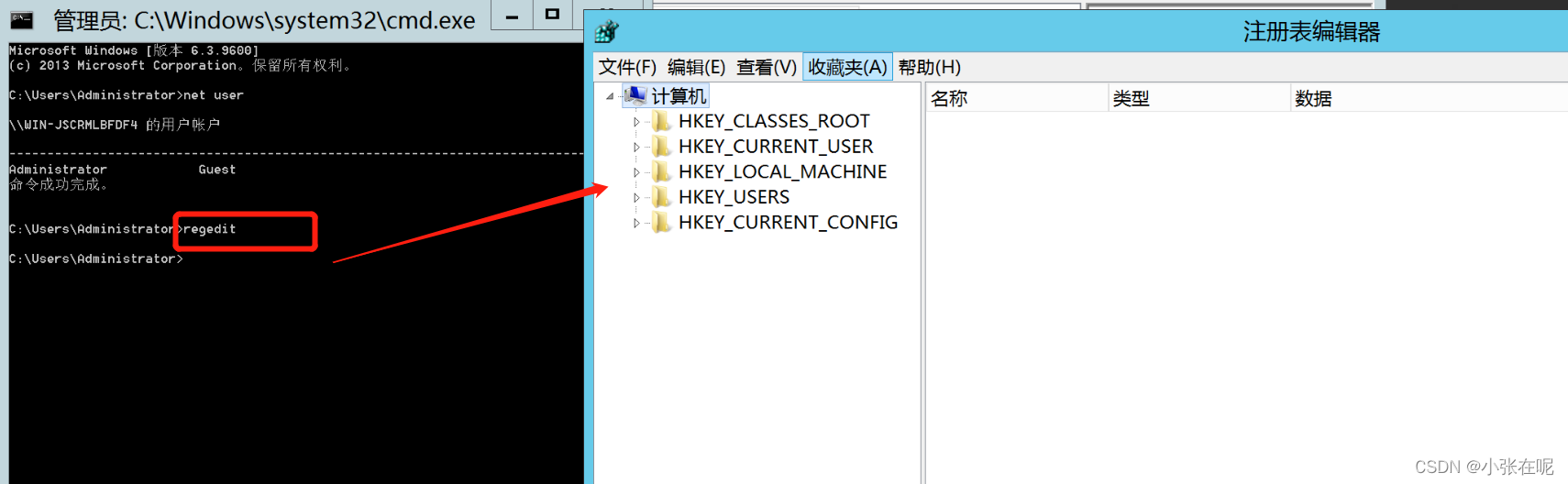
Task: Select HKEY_CURRENT_CONFIG key label
Action: [788, 223]
